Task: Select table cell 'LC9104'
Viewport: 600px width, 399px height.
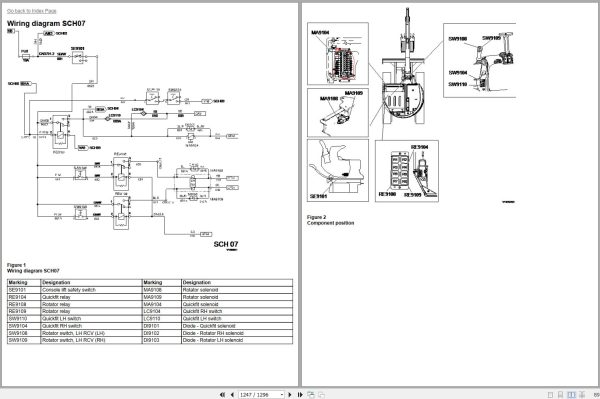Action: tap(161, 311)
